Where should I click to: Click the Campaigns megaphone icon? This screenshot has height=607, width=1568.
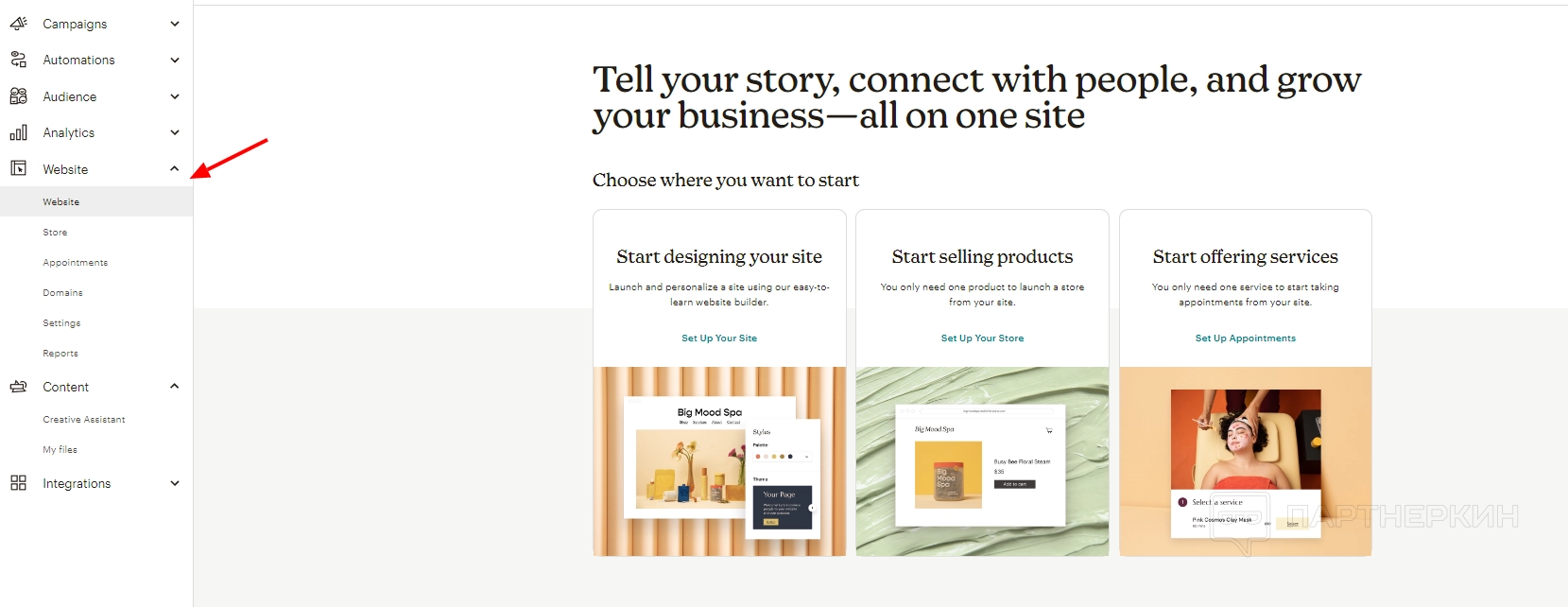(18, 24)
